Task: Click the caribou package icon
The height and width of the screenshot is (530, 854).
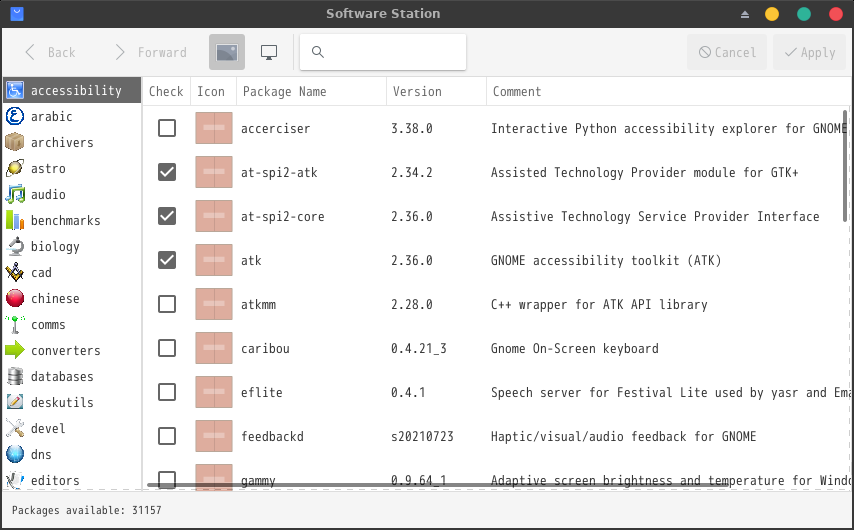Action: pyautogui.click(x=214, y=348)
